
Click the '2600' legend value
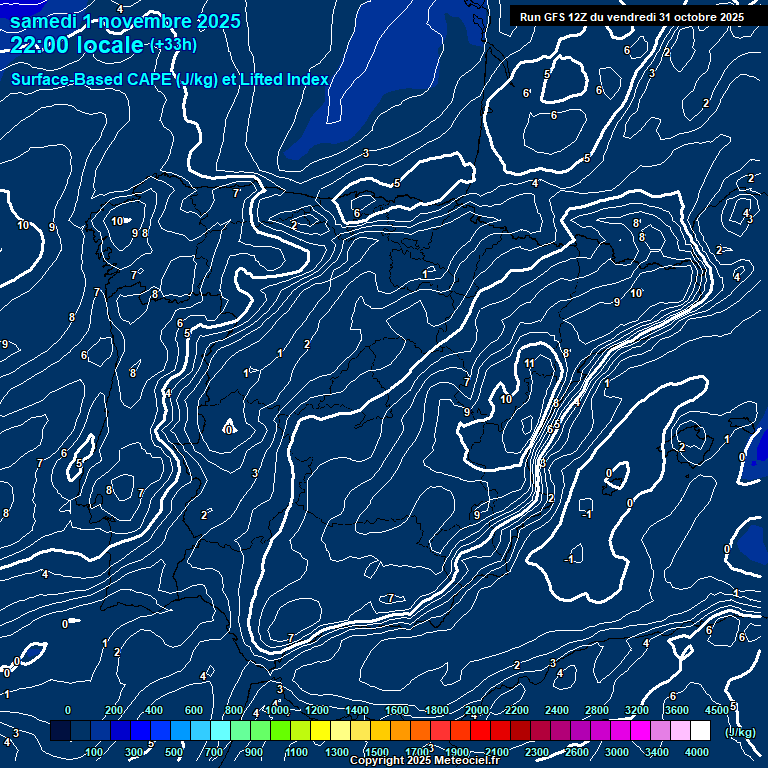click(x=577, y=752)
